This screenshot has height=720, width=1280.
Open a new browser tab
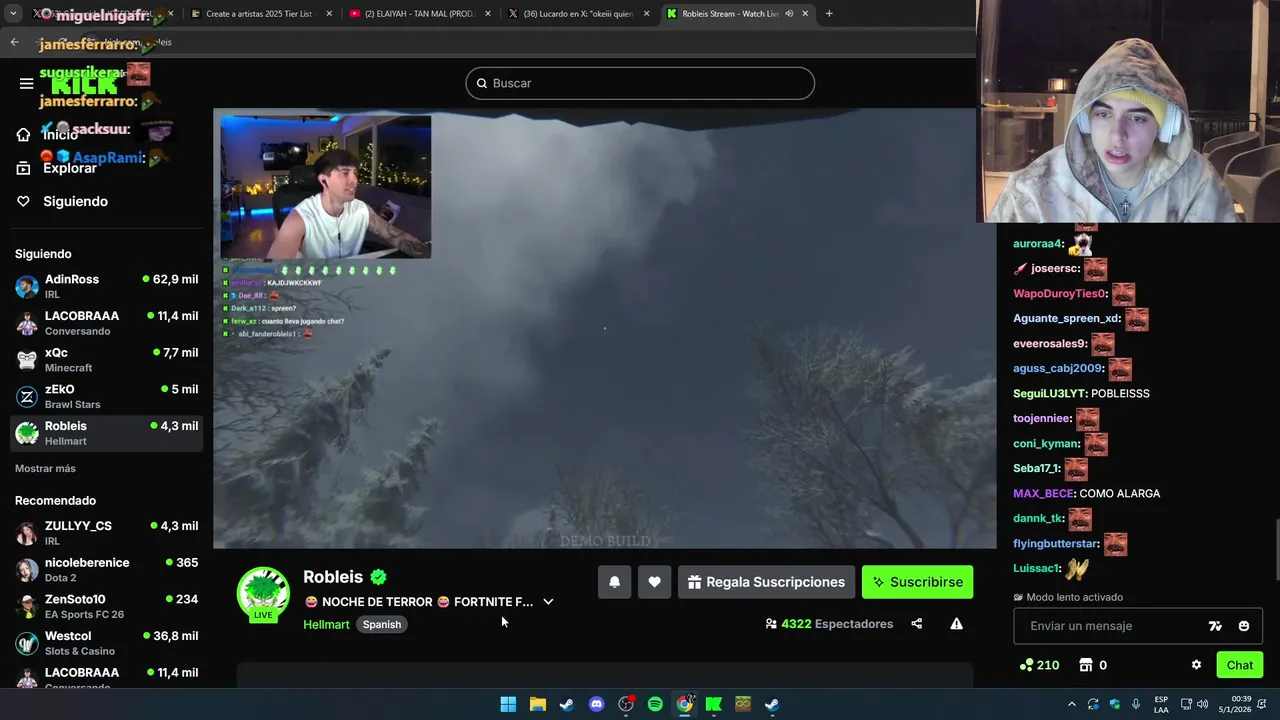click(x=829, y=14)
